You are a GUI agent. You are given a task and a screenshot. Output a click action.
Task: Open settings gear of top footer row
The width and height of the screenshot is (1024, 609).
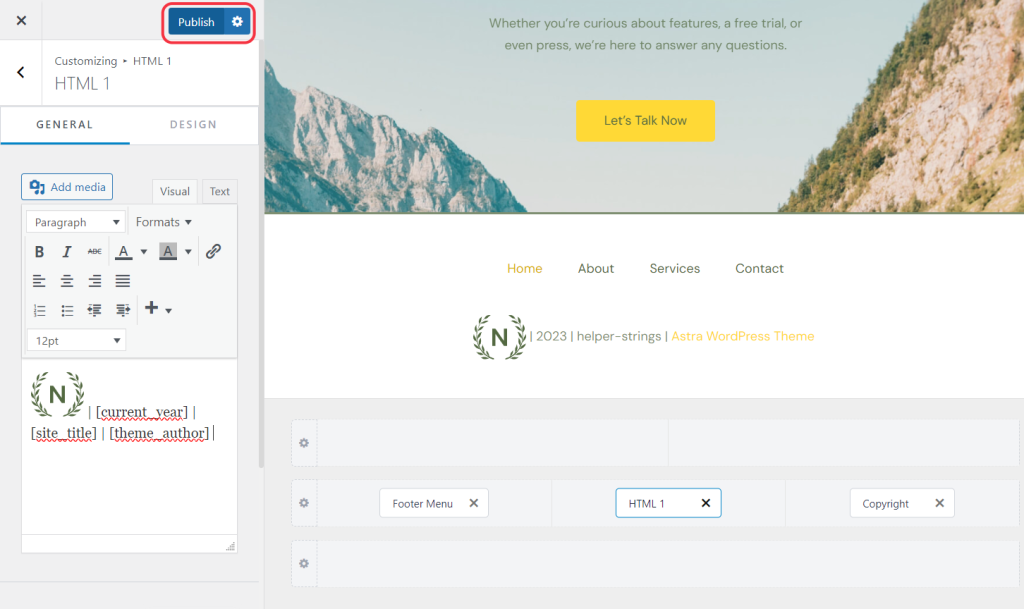(x=304, y=443)
